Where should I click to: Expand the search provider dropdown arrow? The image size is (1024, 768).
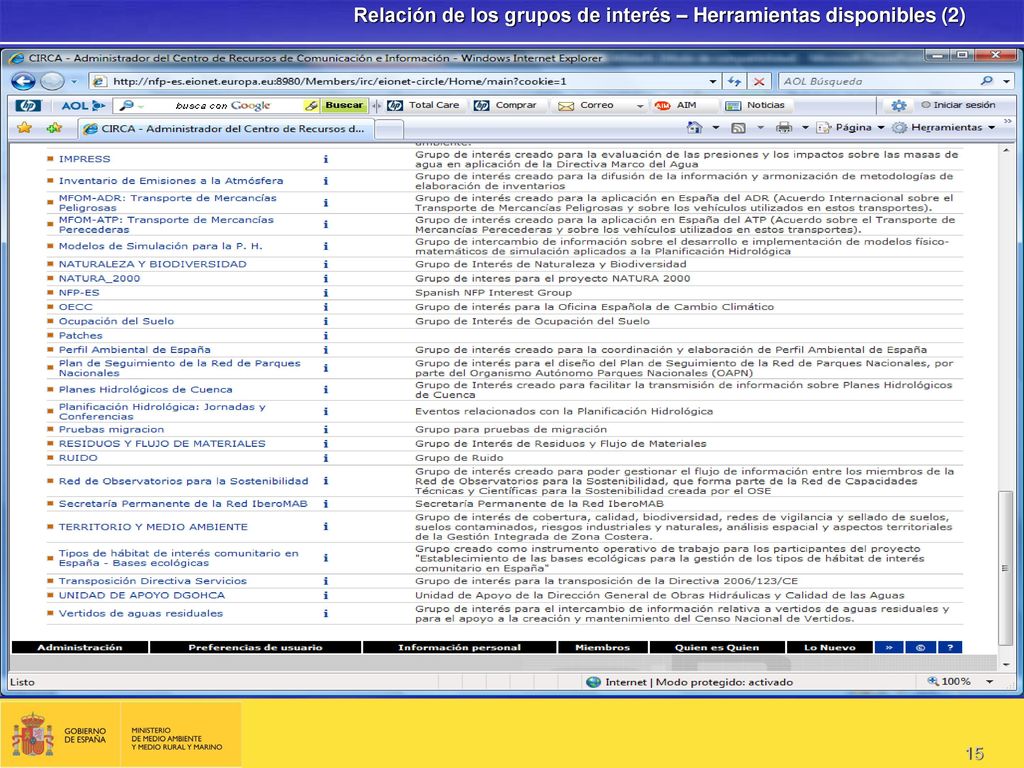[x=1006, y=82]
